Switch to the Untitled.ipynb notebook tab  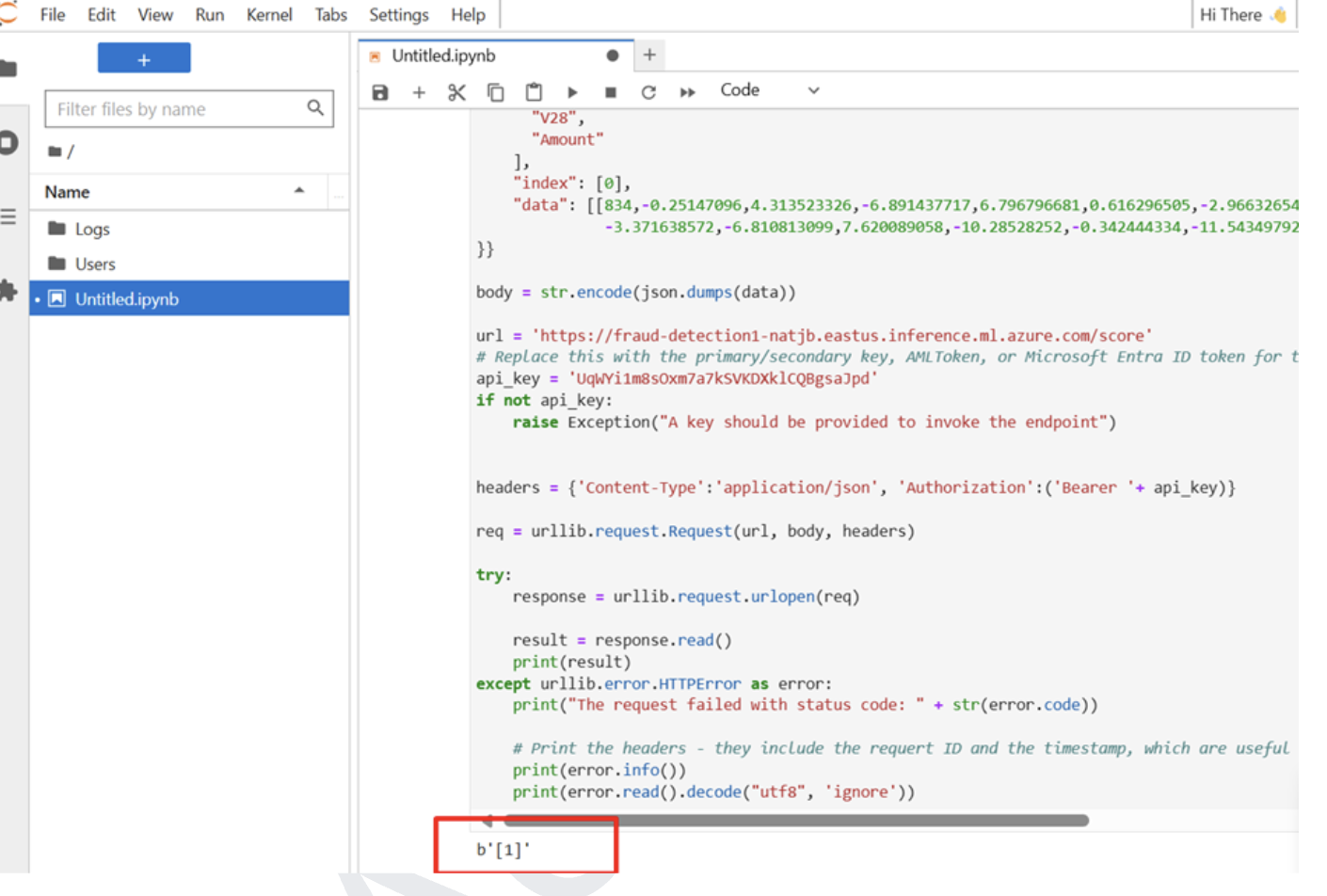coord(494,56)
